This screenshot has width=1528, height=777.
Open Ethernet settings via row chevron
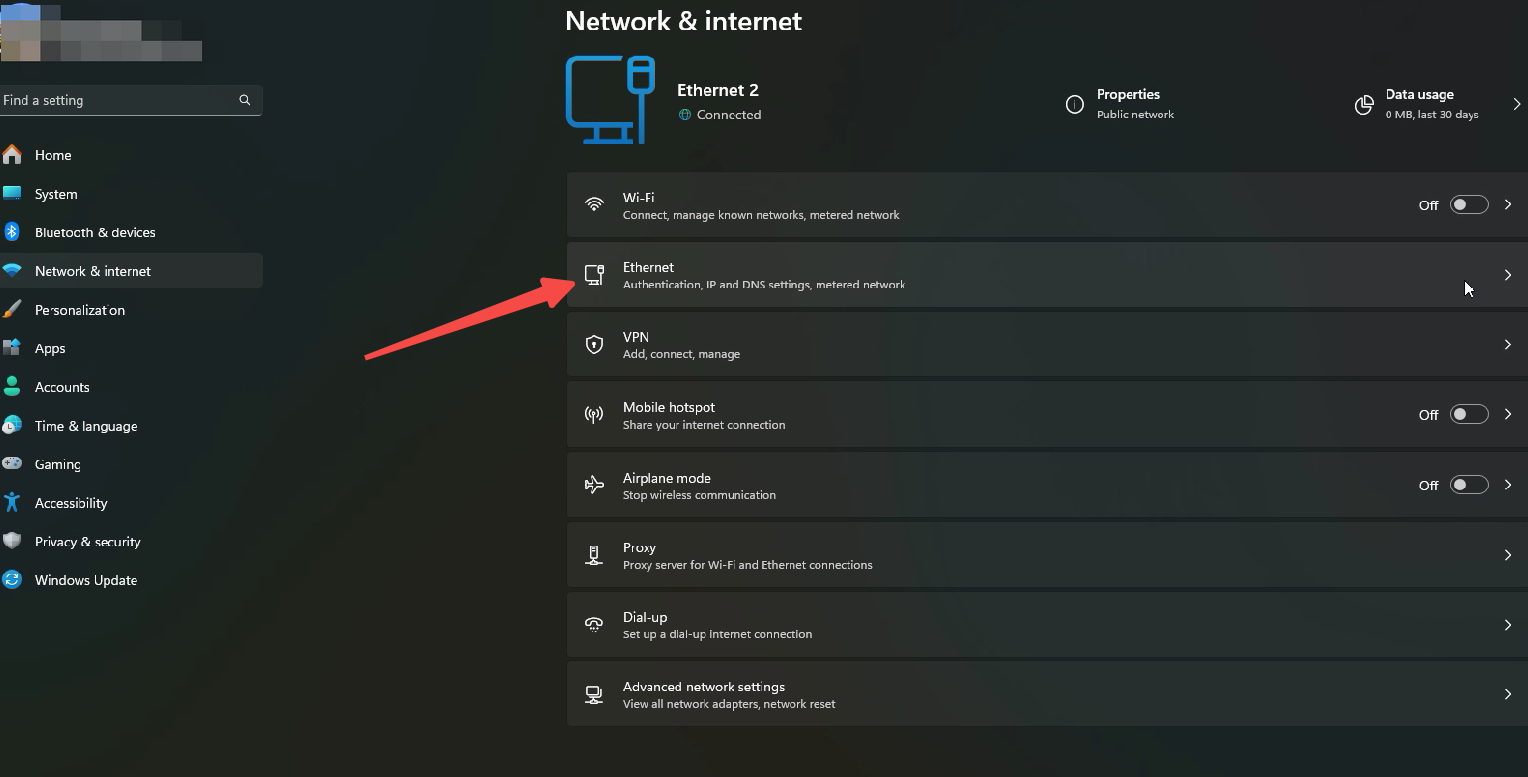[x=1508, y=275]
